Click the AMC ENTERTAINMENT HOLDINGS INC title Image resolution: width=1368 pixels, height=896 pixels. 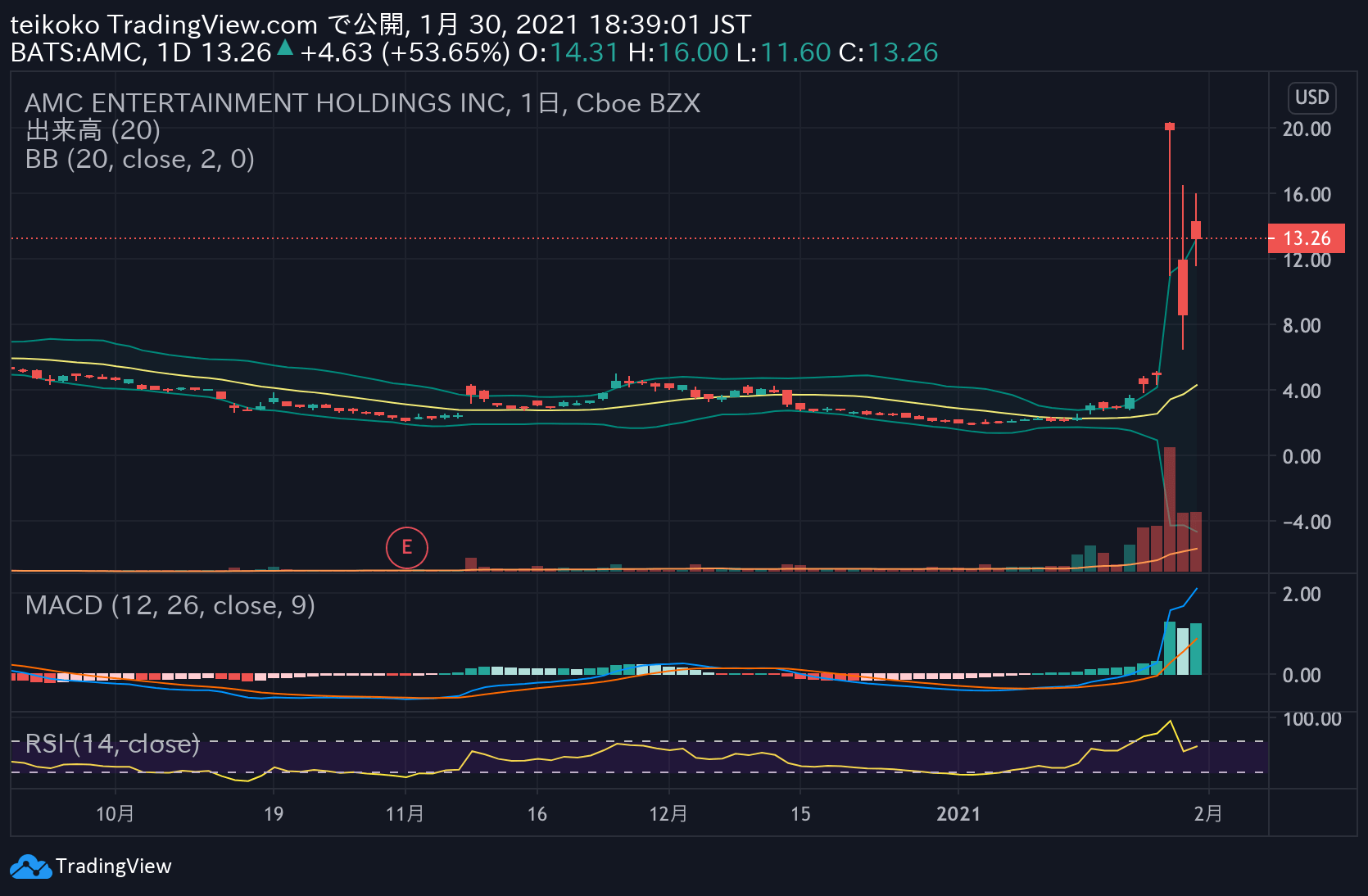click(x=362, y=103)
